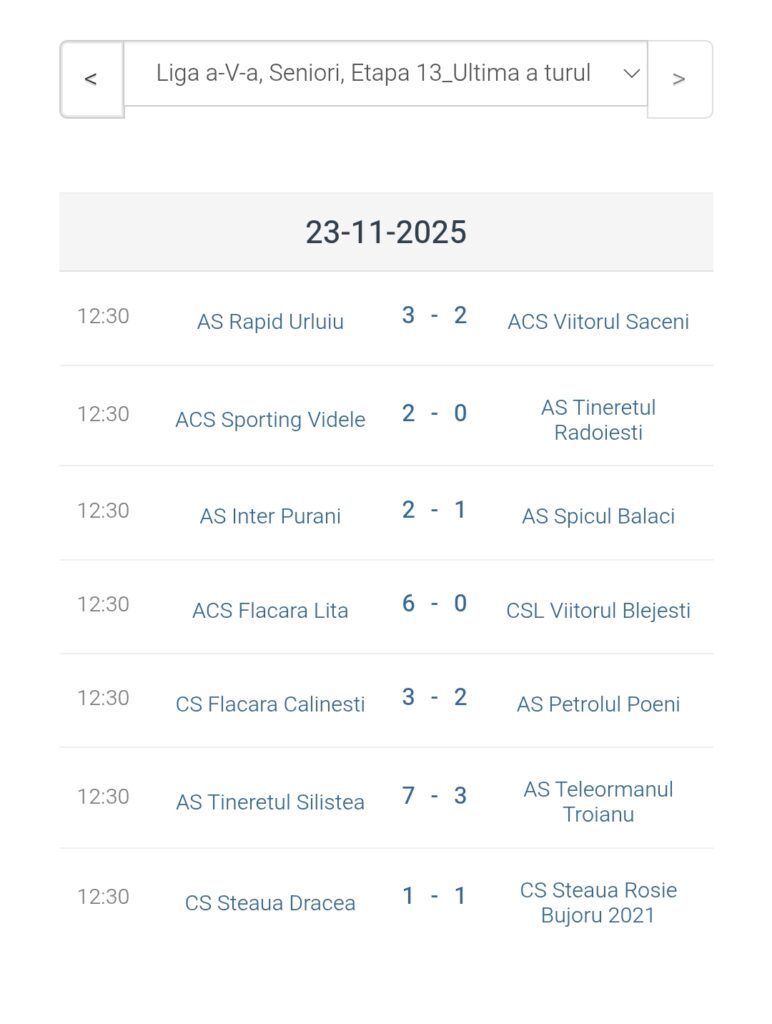Open AS Rapid Urluiu team page

point(270,322)
